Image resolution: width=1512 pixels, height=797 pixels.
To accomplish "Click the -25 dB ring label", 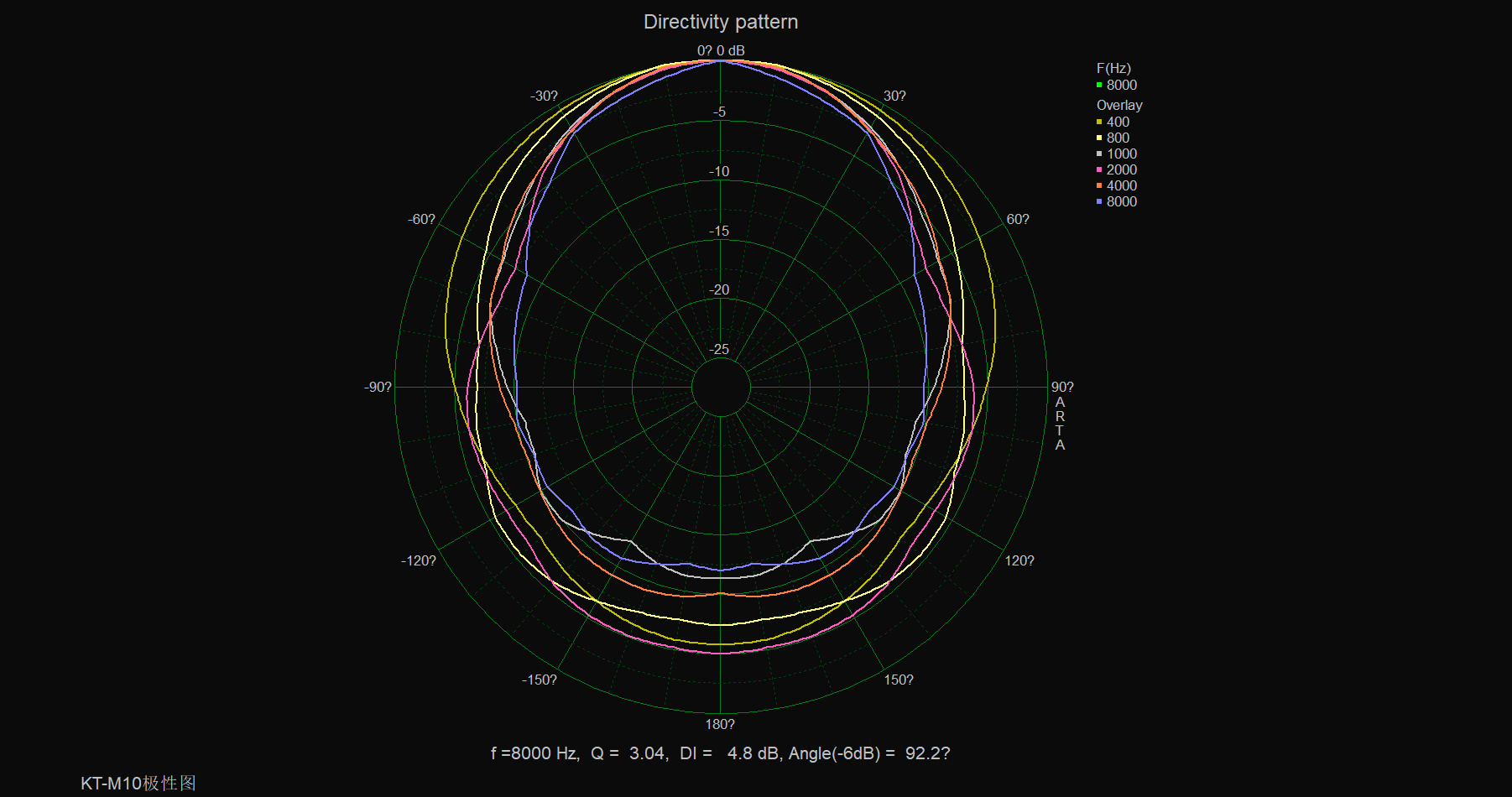I will (x=719, y=349).
